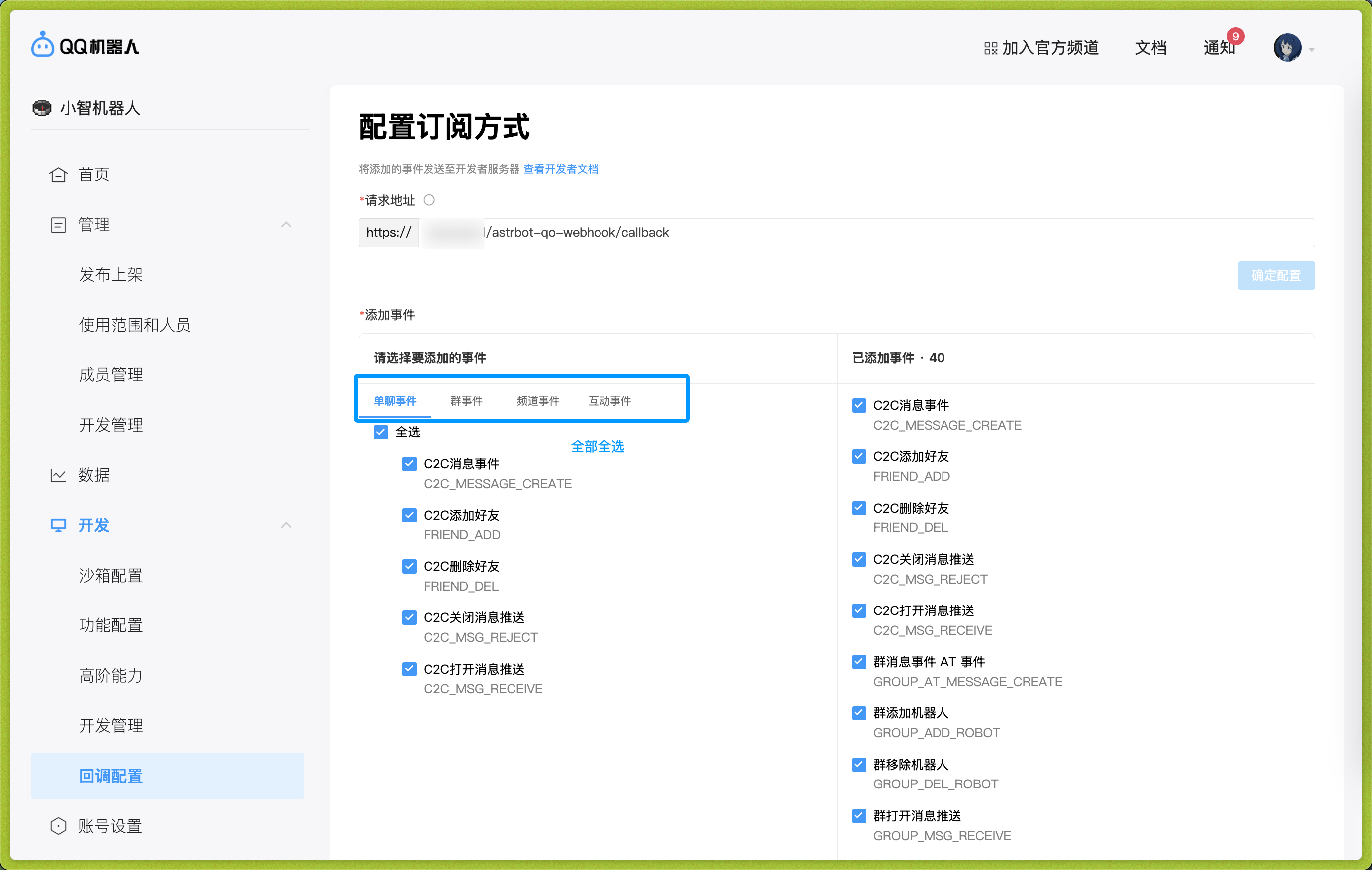This screenshot has height=870, width=1372.
Task: Click the 数据 chart icon in sidebar
Action: coord(58,475)
